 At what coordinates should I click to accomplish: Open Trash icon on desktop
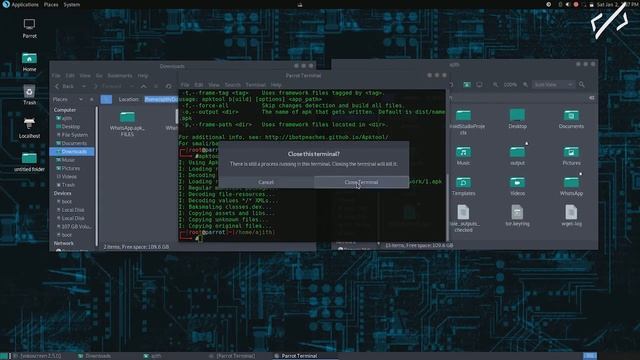click(x=29, y=95)
